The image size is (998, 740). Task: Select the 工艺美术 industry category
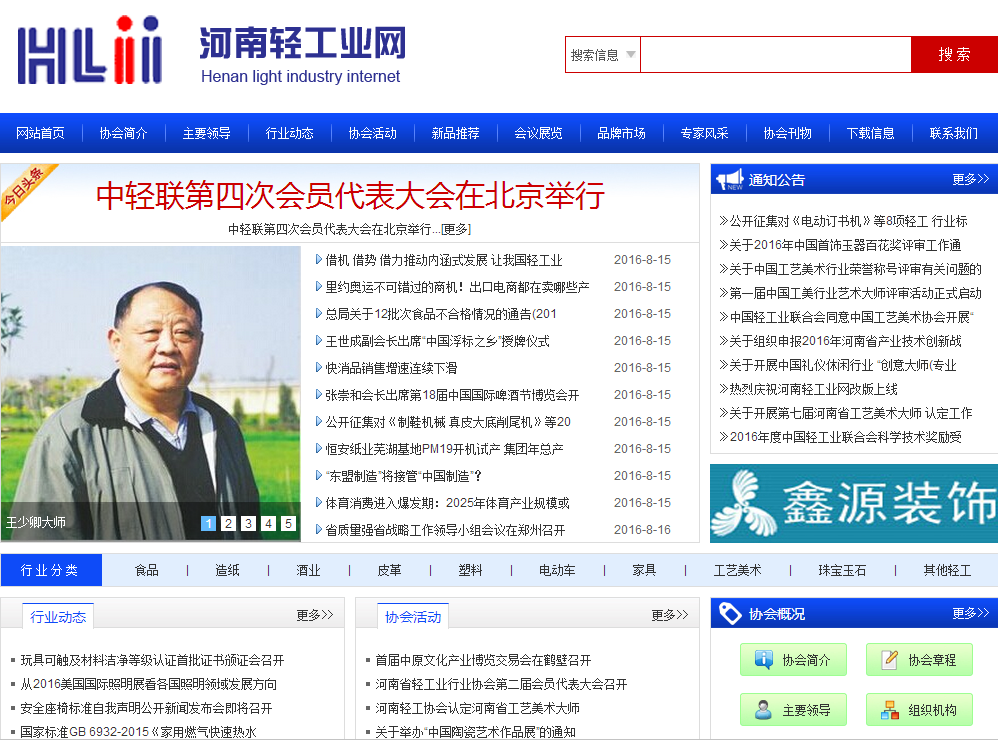coord(737,570)
